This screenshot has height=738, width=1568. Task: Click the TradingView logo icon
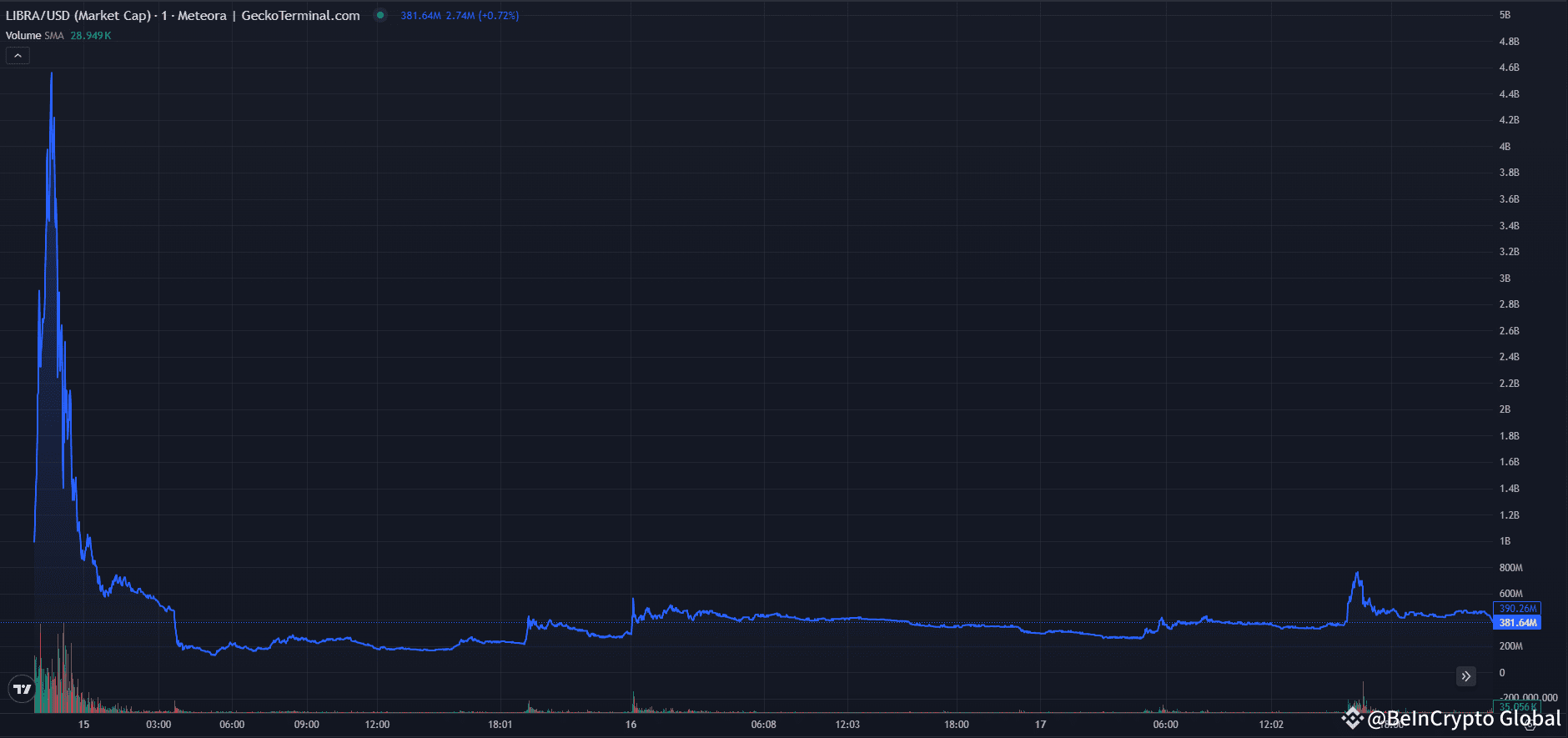pos(22,689)
